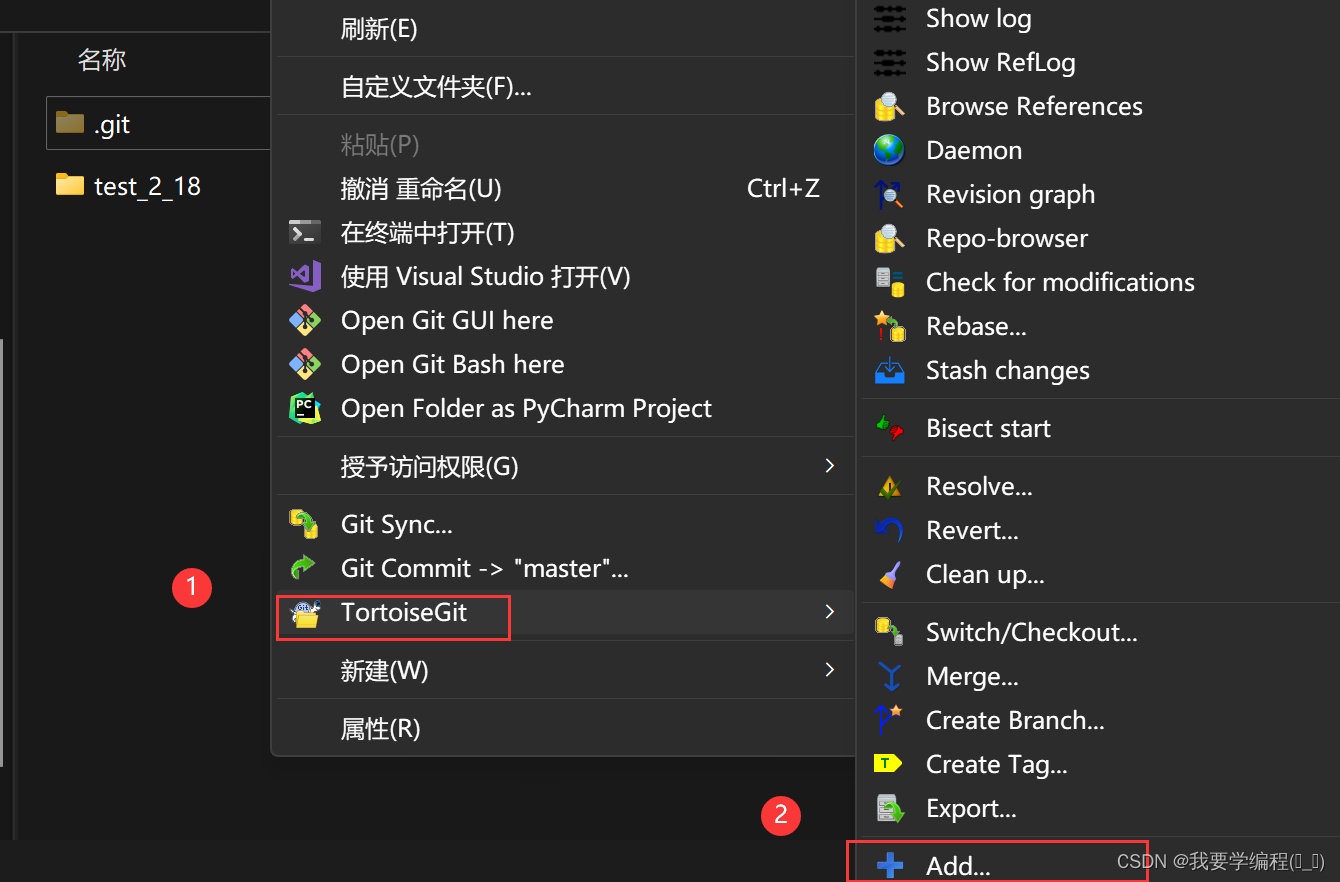Choose 刷新(E) from the context menu
The height and width of the screenshot is (882, 1340).
(564, 29)
